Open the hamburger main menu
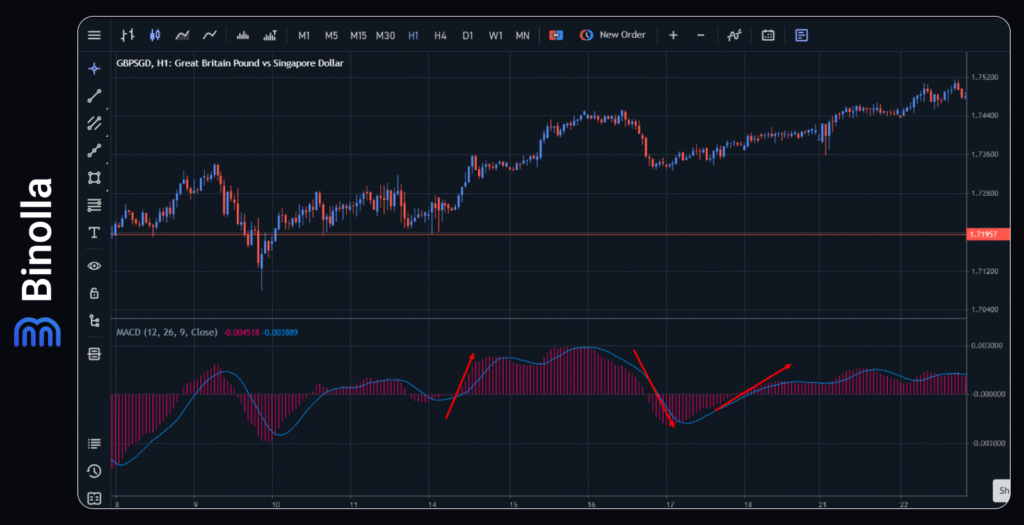The height and width of the screenshot is (525, 1024). [94, 35]
